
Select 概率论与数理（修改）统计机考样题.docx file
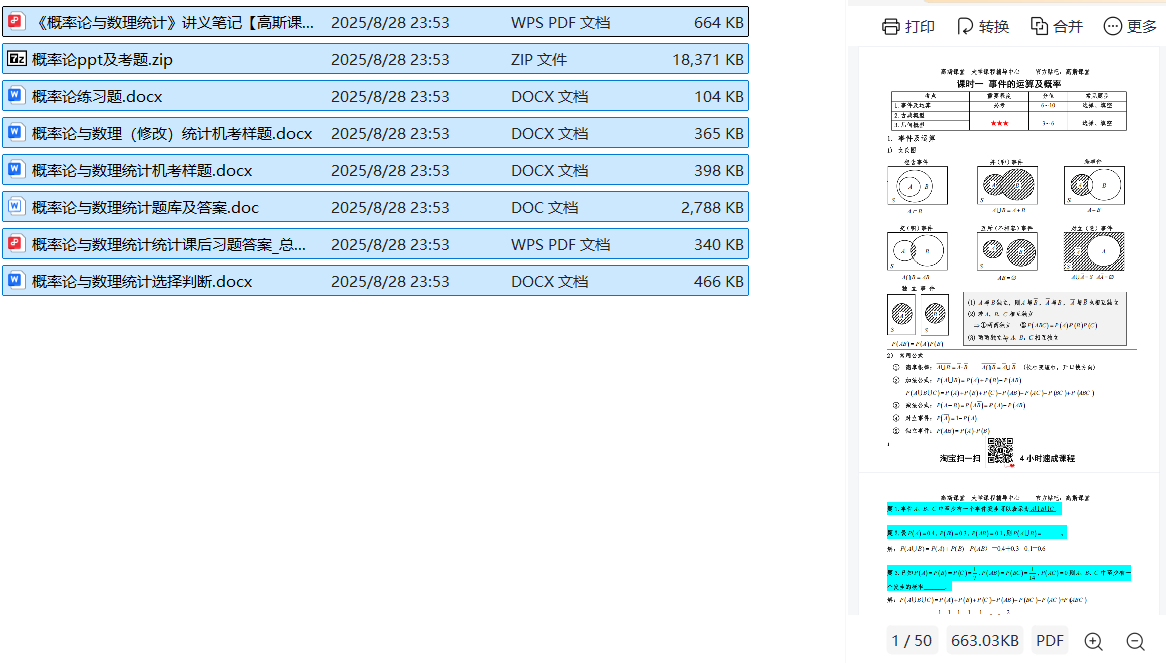[172, 134]
